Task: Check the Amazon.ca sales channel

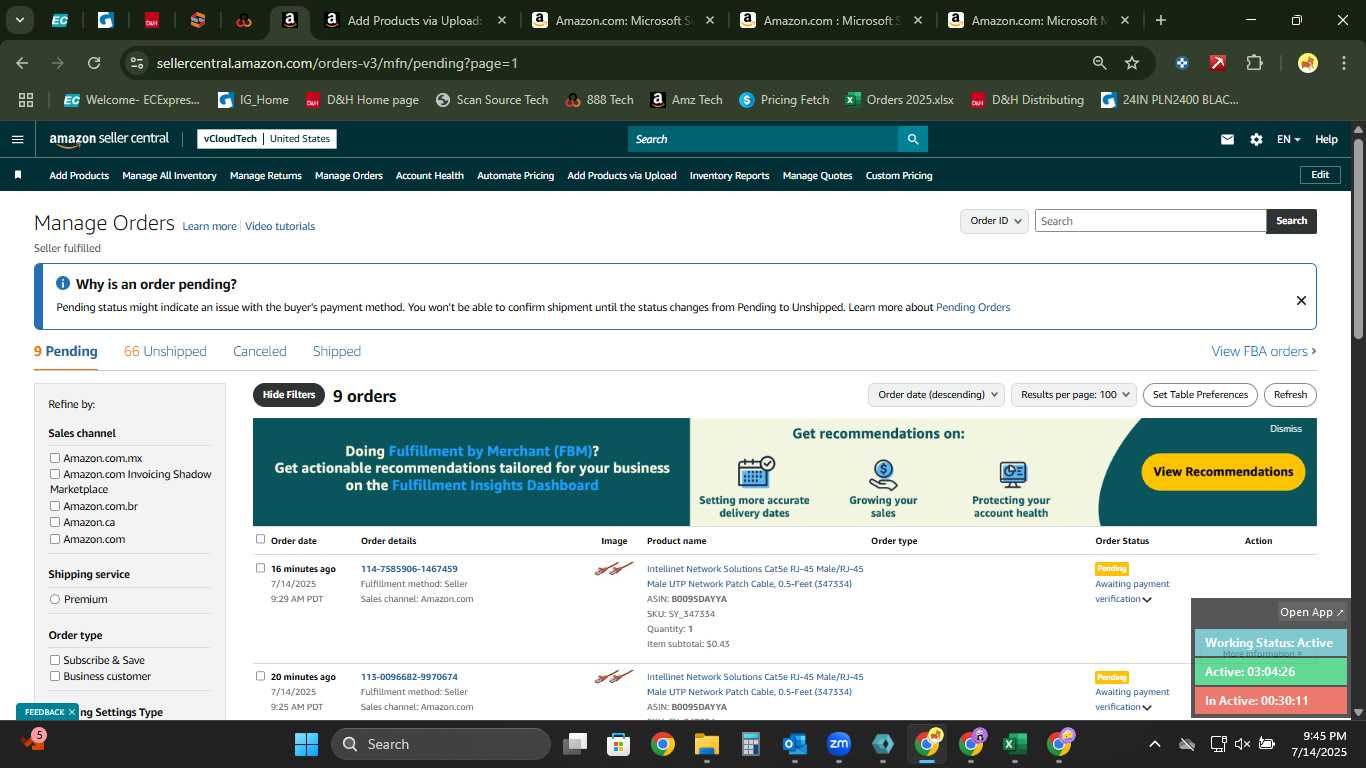Action: tap(55, 522)
